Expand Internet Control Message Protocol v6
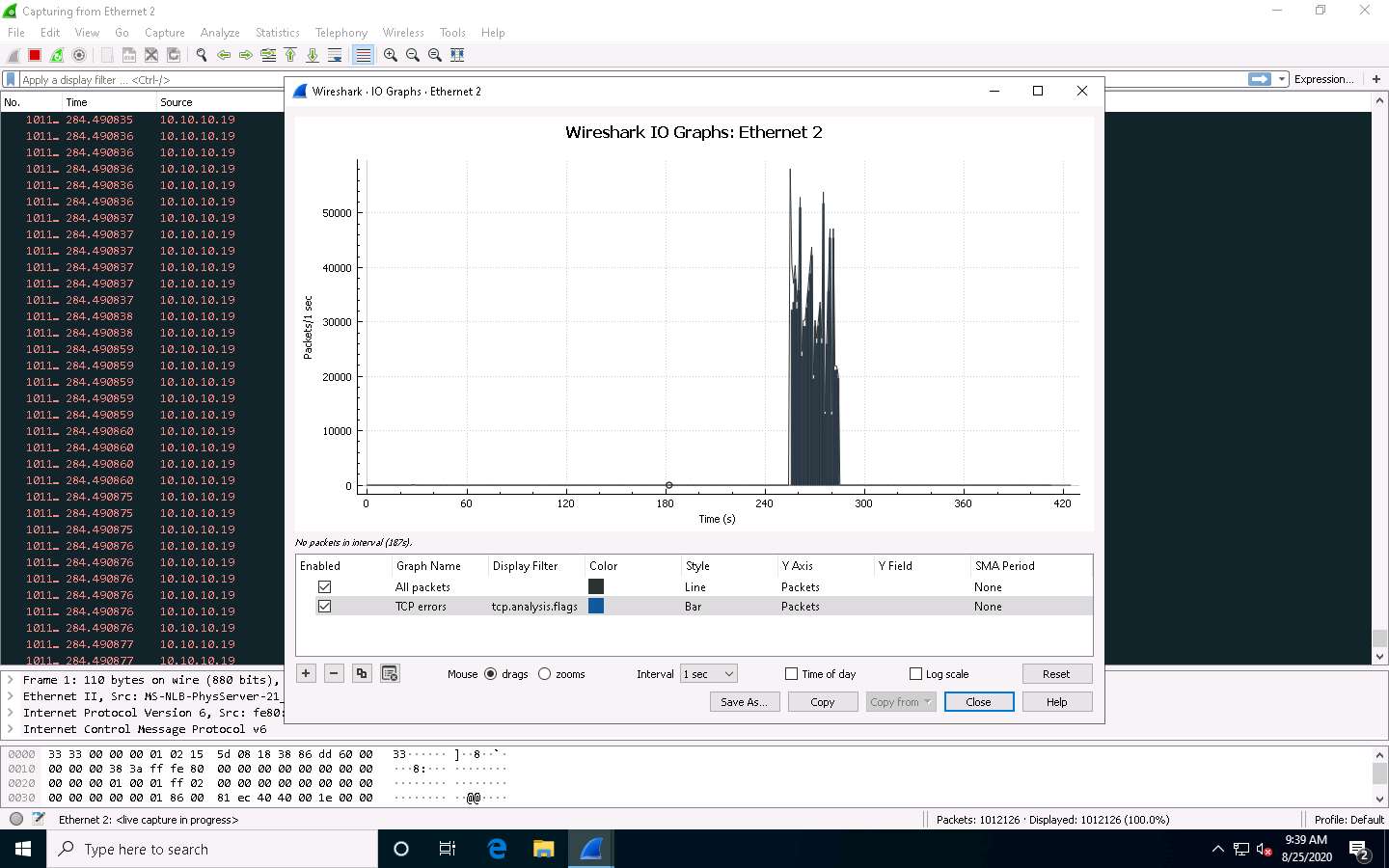The width and height of the screenshot is (1389, 868). click(11, 729)
